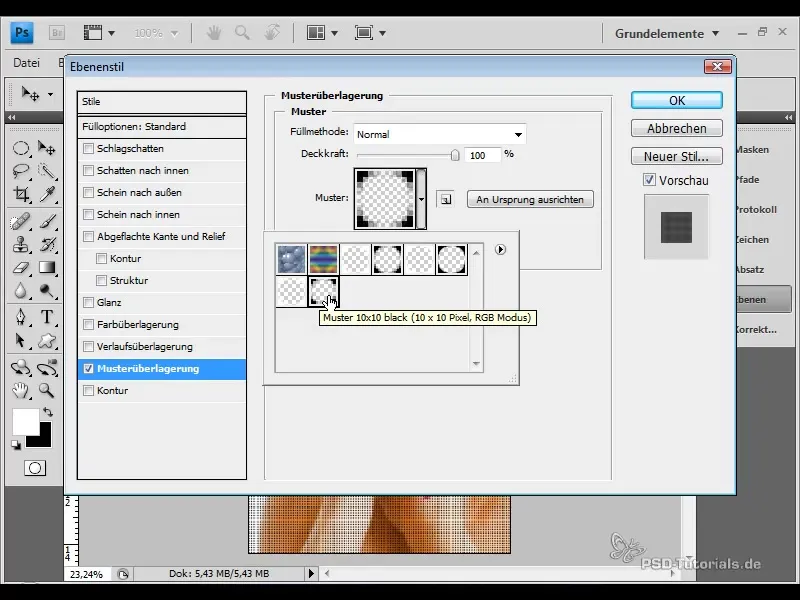This screenshot has height=600, width=800.
Task: Select the 3D Rotate tool
Action: [x=21, y=367]
